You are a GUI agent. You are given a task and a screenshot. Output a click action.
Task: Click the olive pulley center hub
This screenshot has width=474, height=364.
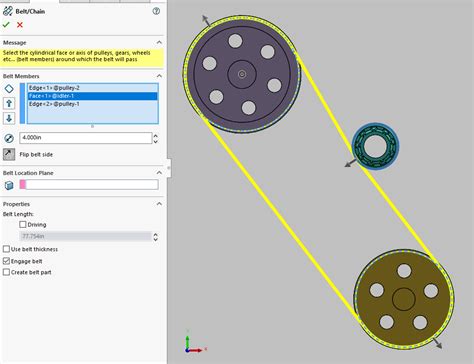[x=404, y=299]
